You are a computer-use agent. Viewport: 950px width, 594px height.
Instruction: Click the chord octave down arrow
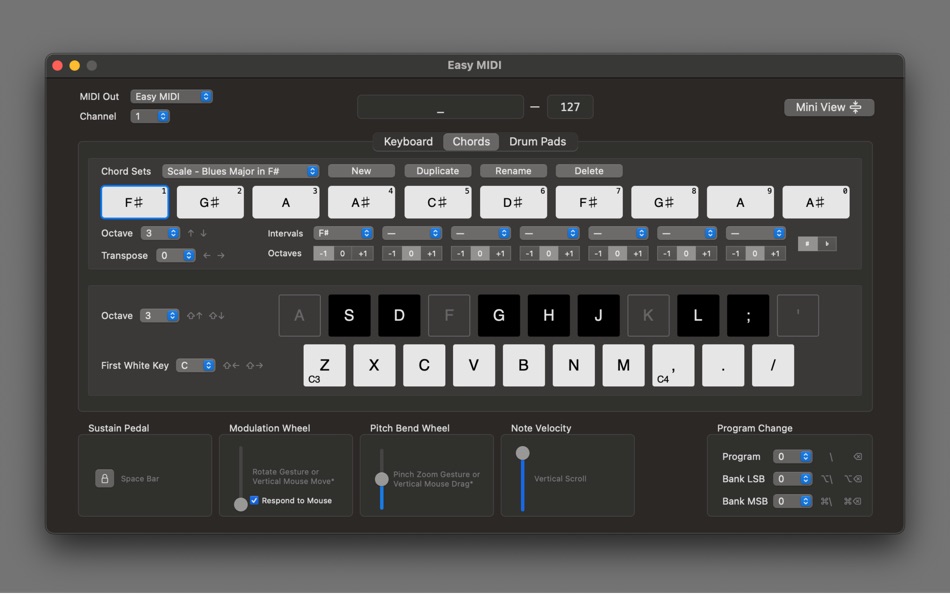click(x=204, y=233)
